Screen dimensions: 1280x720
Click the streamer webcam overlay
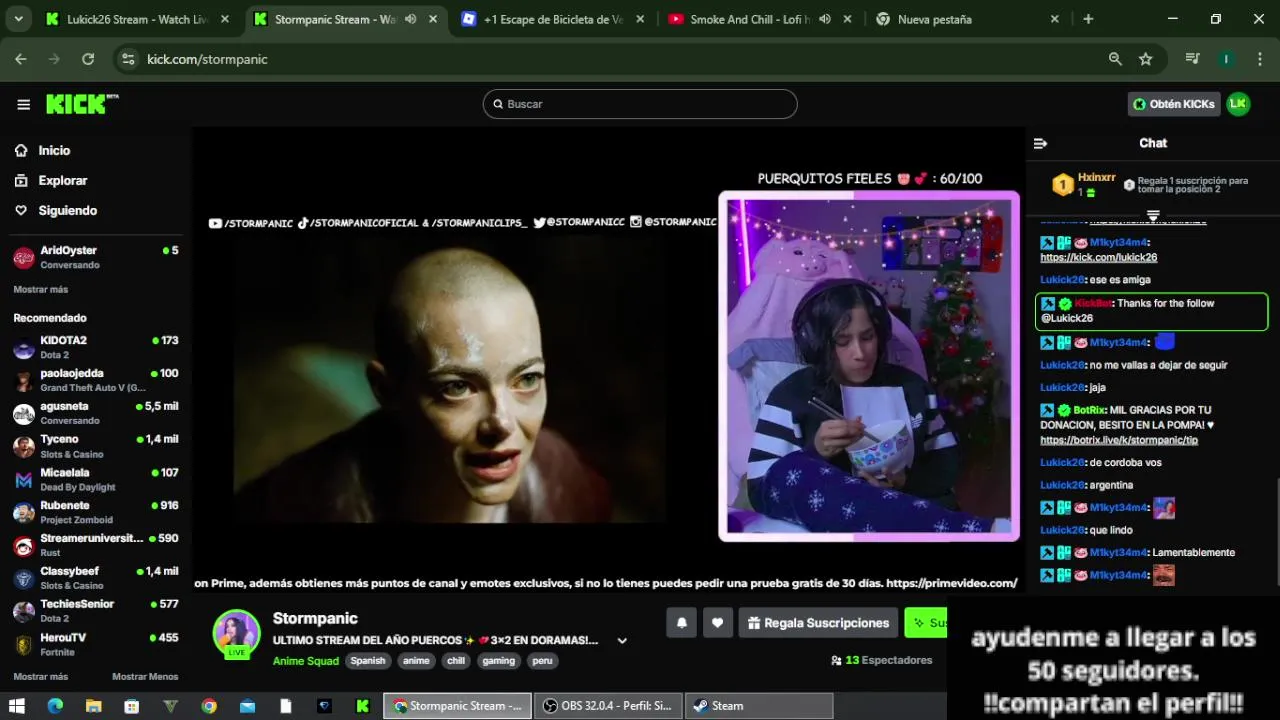point(869,366)
